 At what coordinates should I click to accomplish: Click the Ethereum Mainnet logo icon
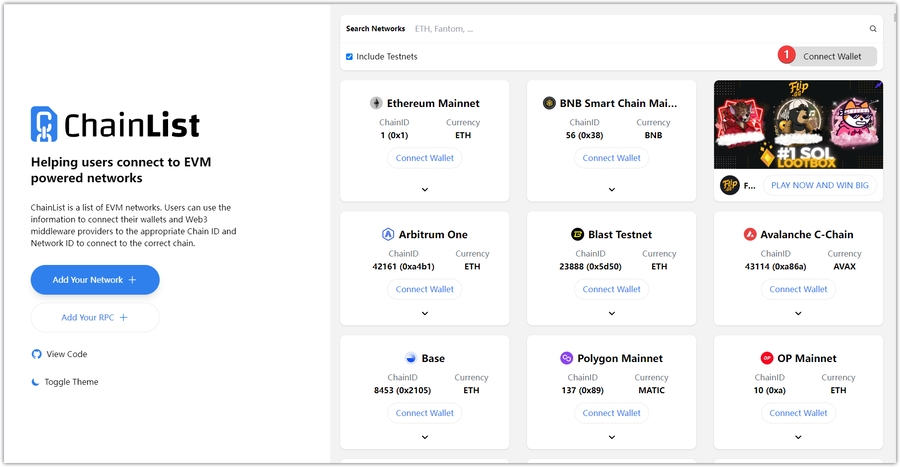(376, 103)
